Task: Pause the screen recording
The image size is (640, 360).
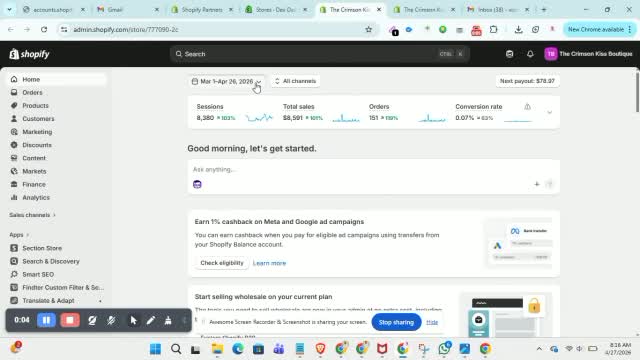Action: click(x=47, y=320)
